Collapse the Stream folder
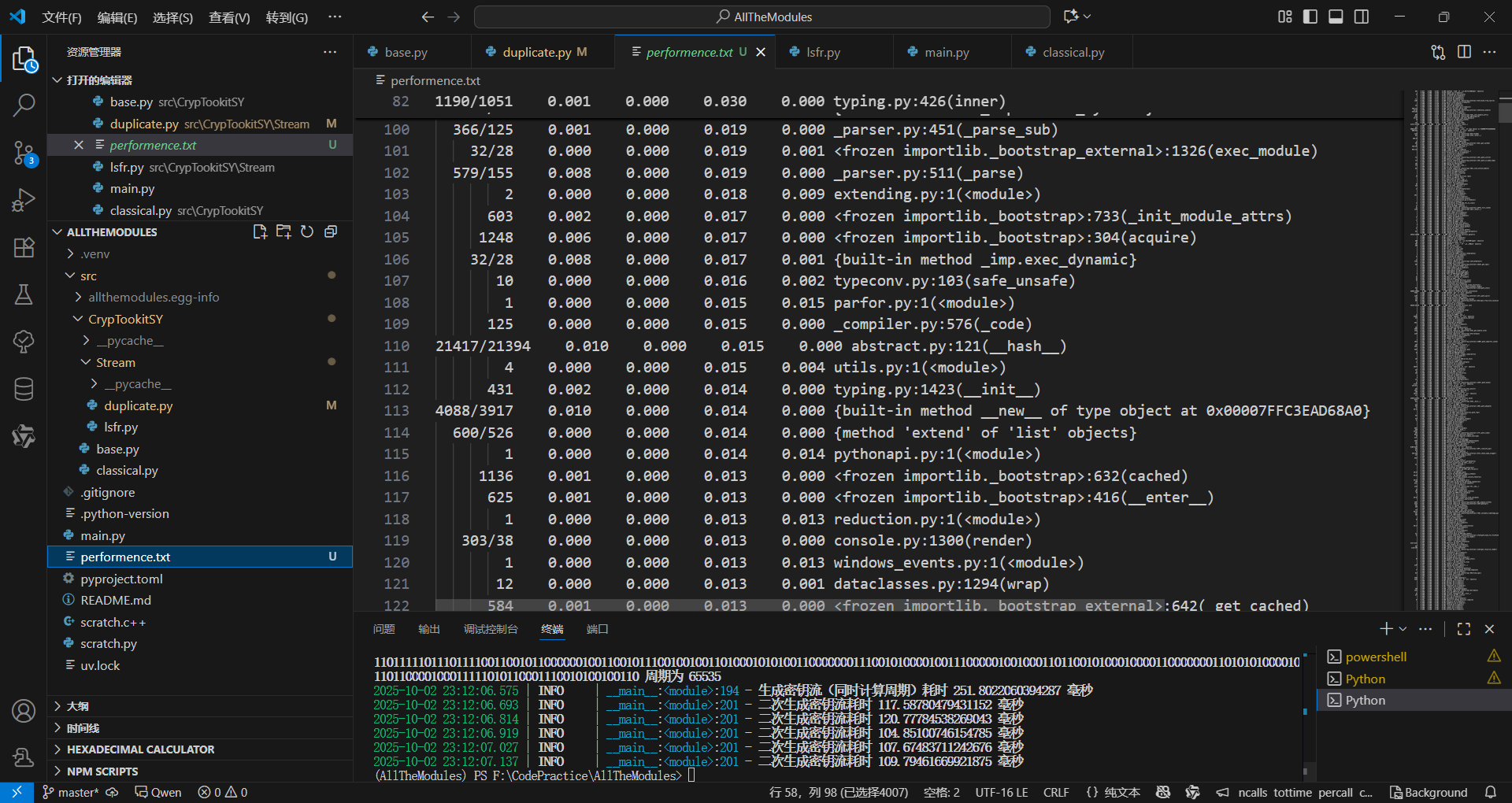Screen dimensions: 1512x803 coord(115,362)
